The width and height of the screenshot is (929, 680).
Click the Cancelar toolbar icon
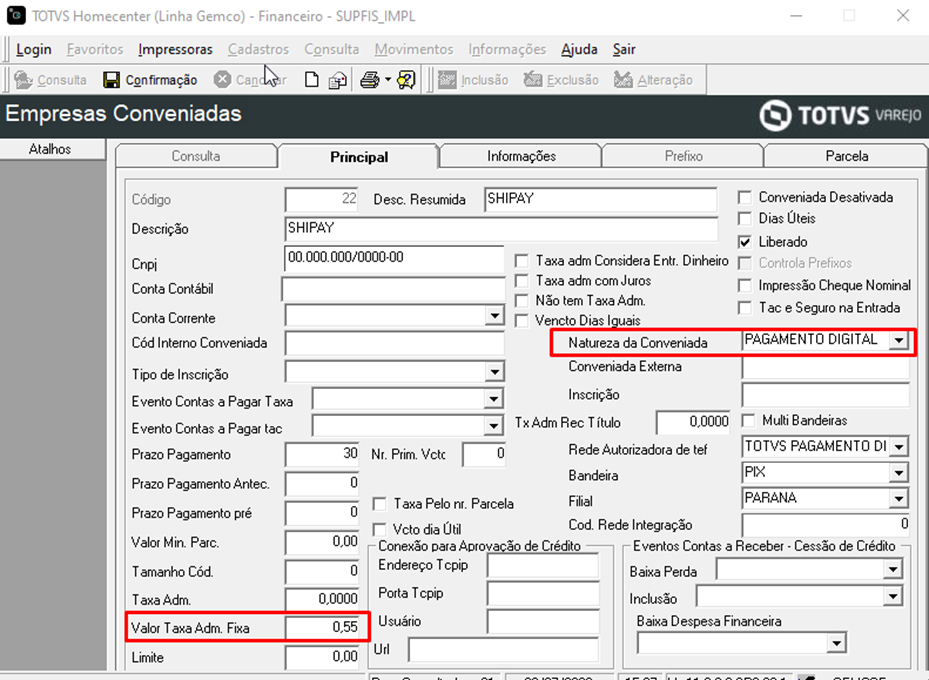pos(222,79)
